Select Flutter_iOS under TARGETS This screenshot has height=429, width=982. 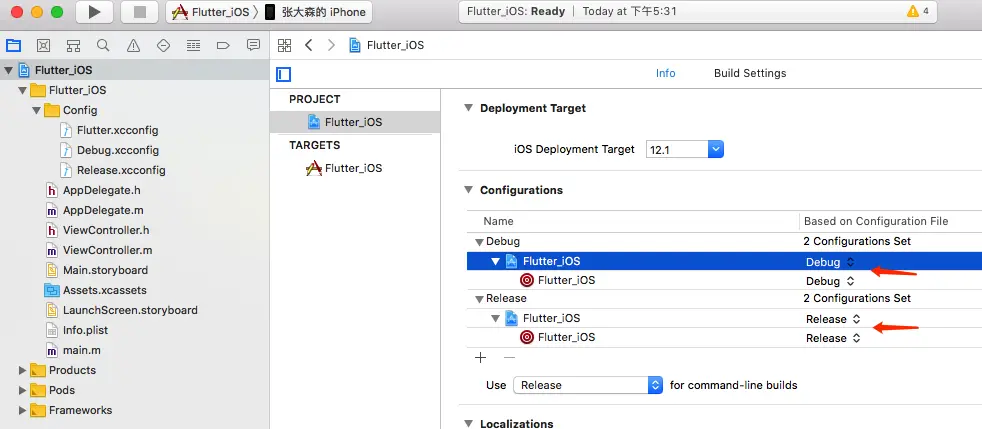[354, 168]
